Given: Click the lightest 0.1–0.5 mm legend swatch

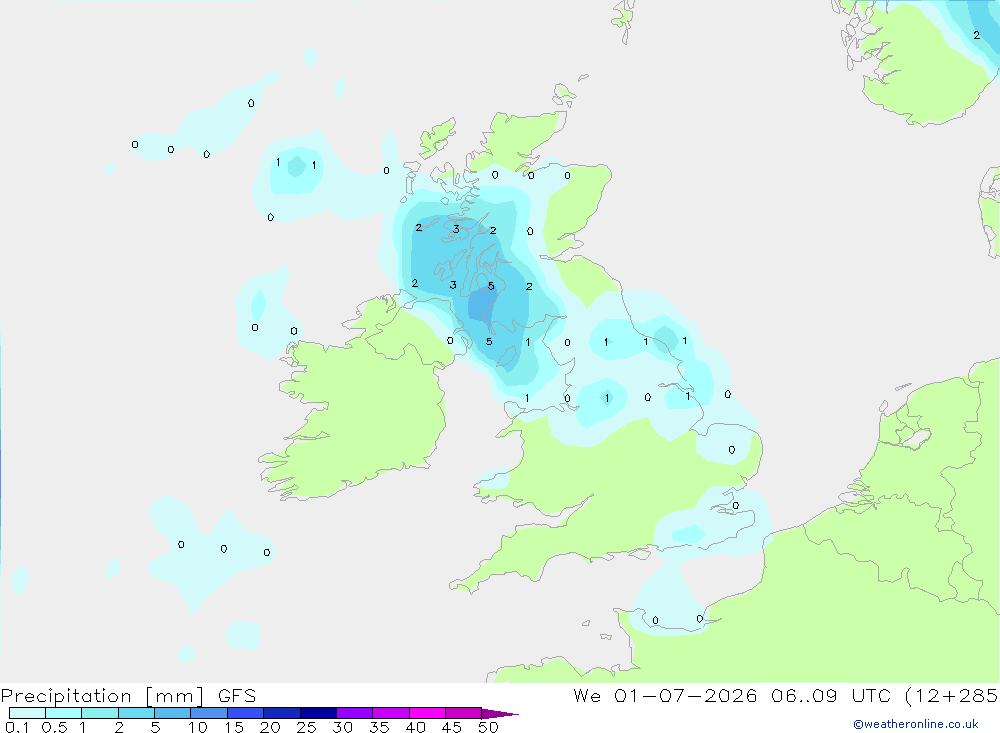Looking at the screenshot, I should pyautogui.click(x=27, y=713).
